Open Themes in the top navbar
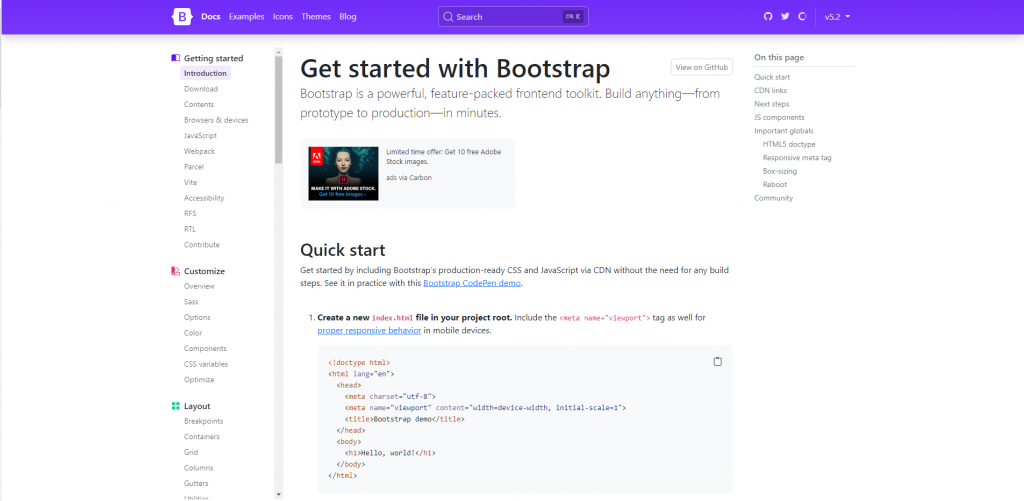Screen dimensions: 1024x501 tap(316, 16)
